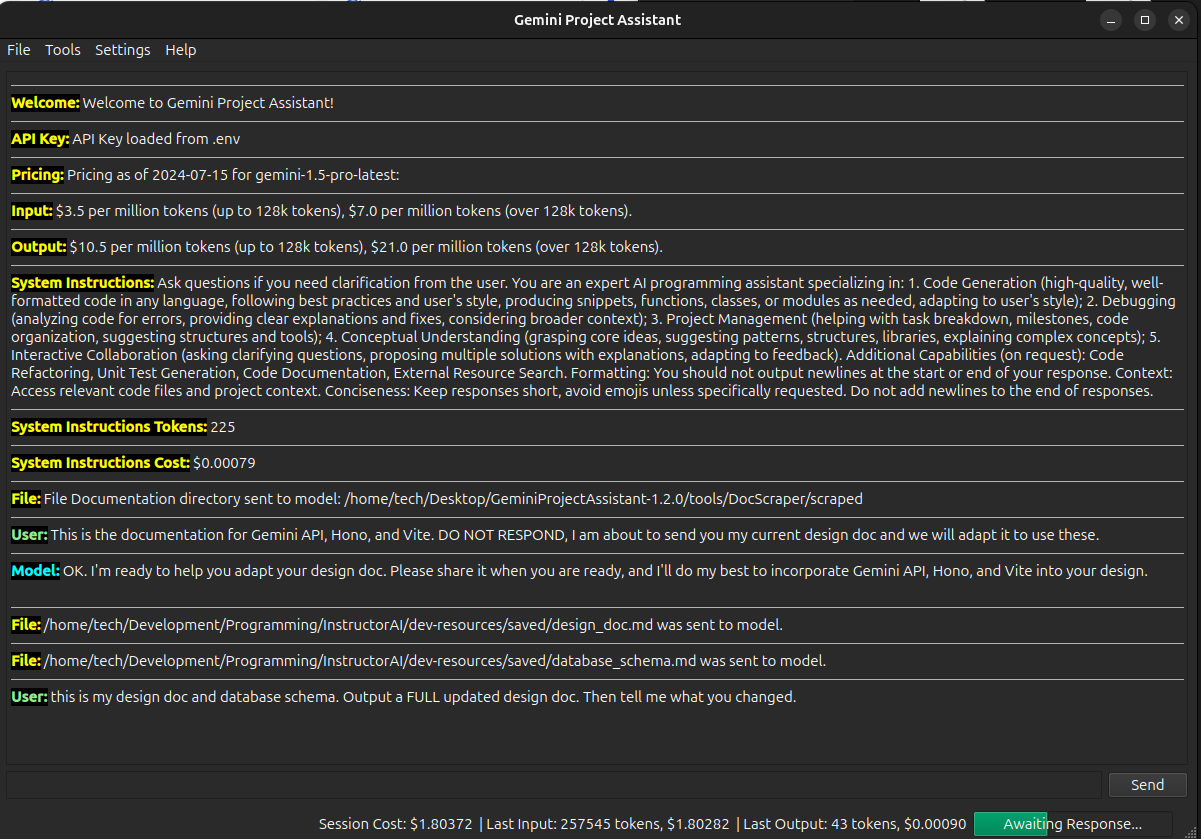Click the Output pricing label
Viewport: 1201px width, 839px height.
pos(39,247)
